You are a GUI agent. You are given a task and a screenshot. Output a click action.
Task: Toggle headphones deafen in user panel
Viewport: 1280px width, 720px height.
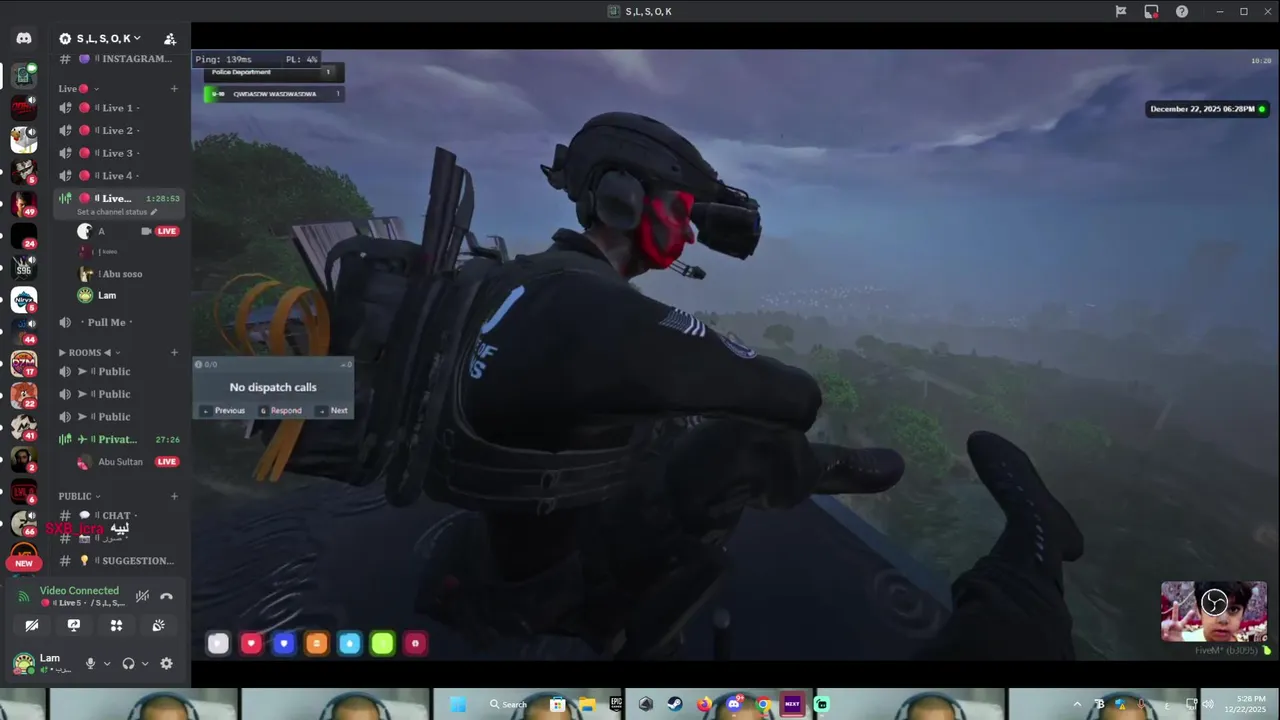coord(128,663)
